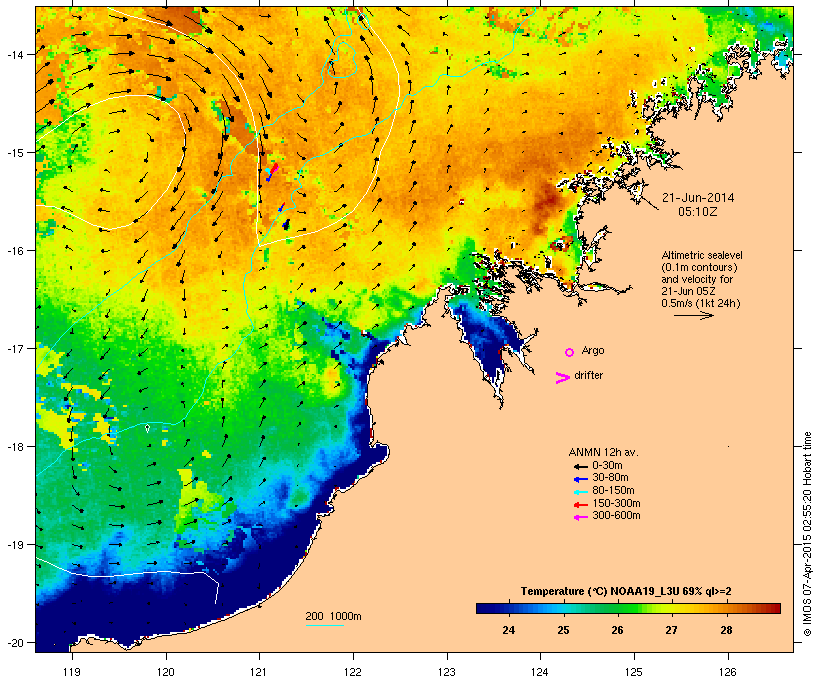
Task: Click the longitude '124' axis label
Action: (540, 672)
